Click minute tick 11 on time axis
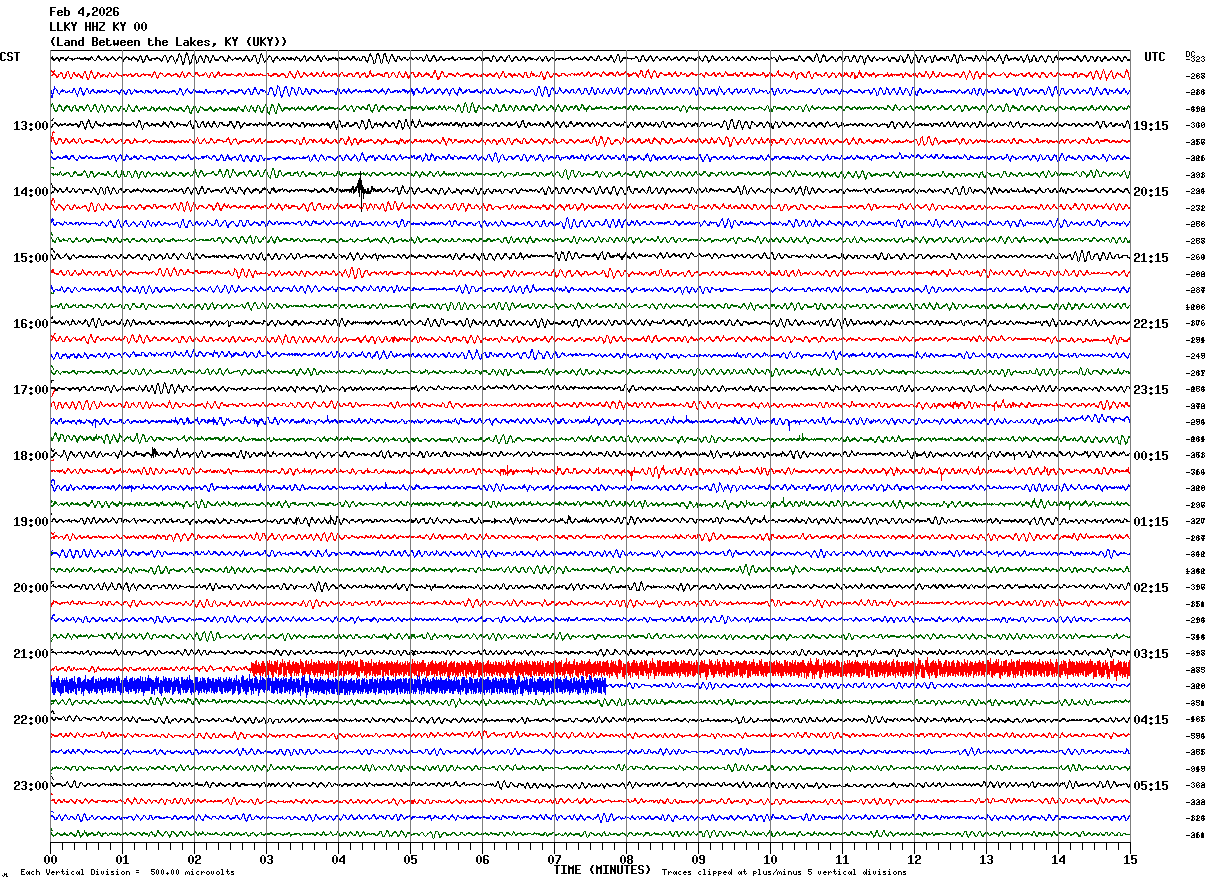Image resolution: width=1210 pixels, height=886 pixels. click(x=842, y=859)
